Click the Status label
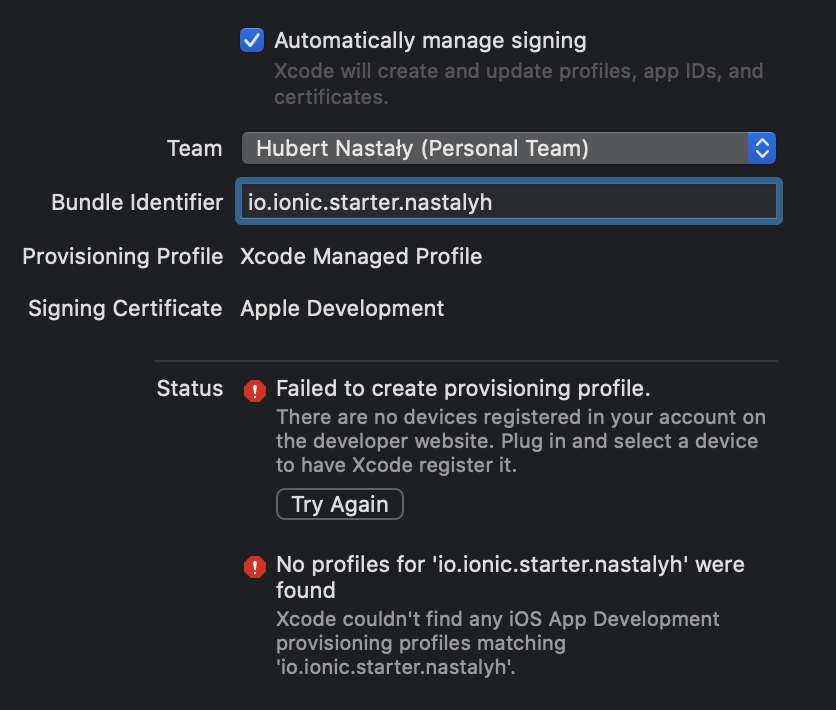This screenshot has width=836, height=710. [190, 389]
